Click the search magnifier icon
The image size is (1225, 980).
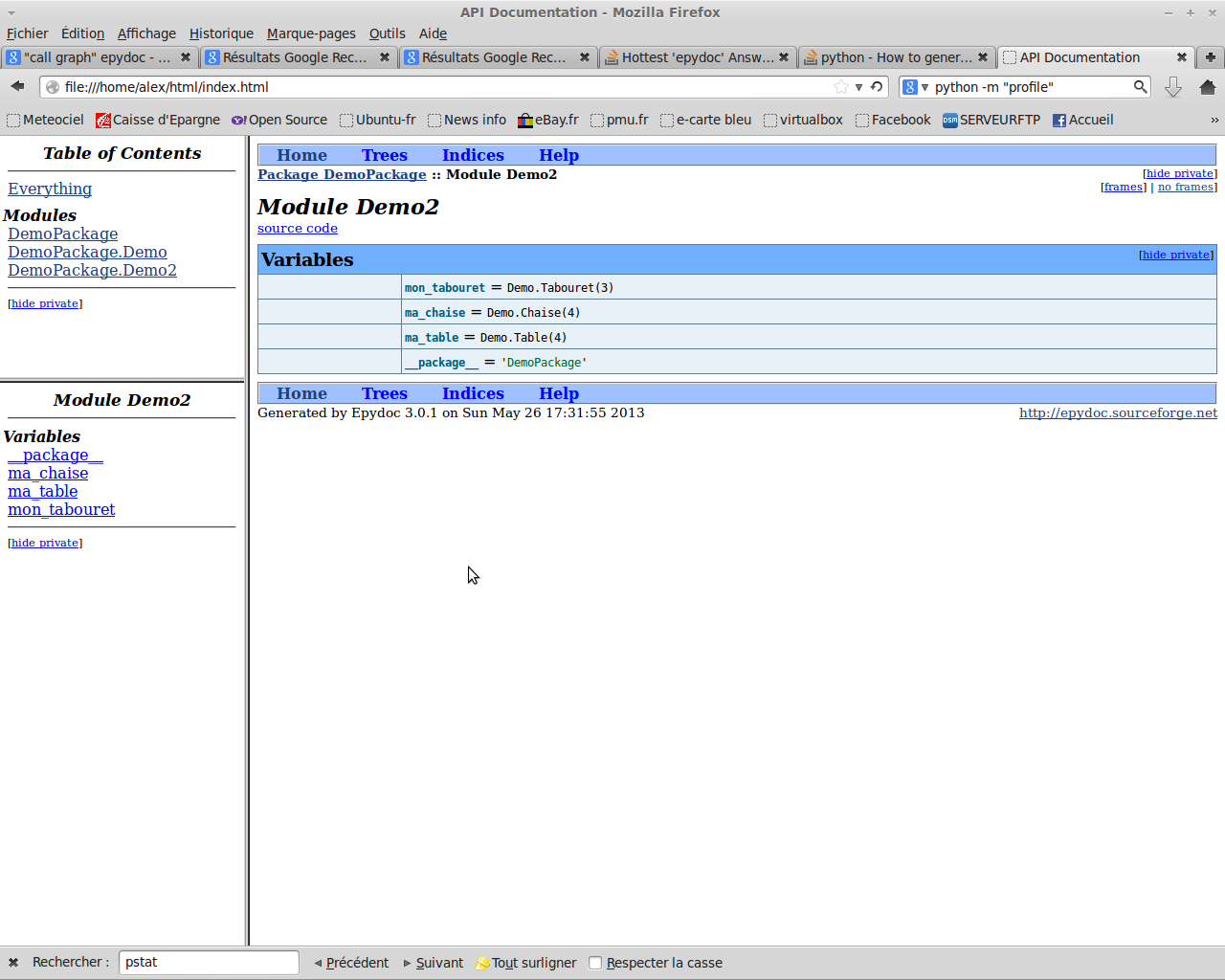1140,86
